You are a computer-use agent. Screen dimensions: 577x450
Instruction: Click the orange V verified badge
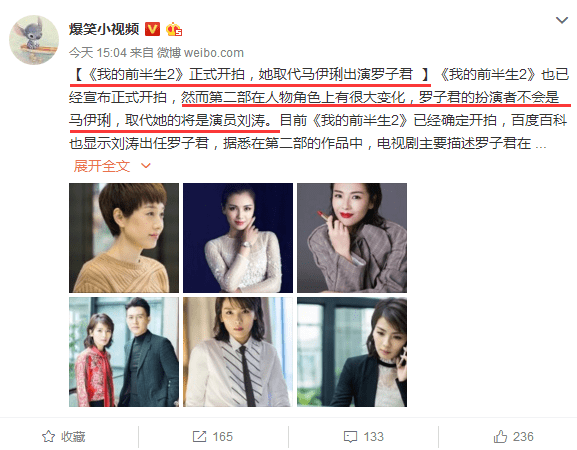152,29
